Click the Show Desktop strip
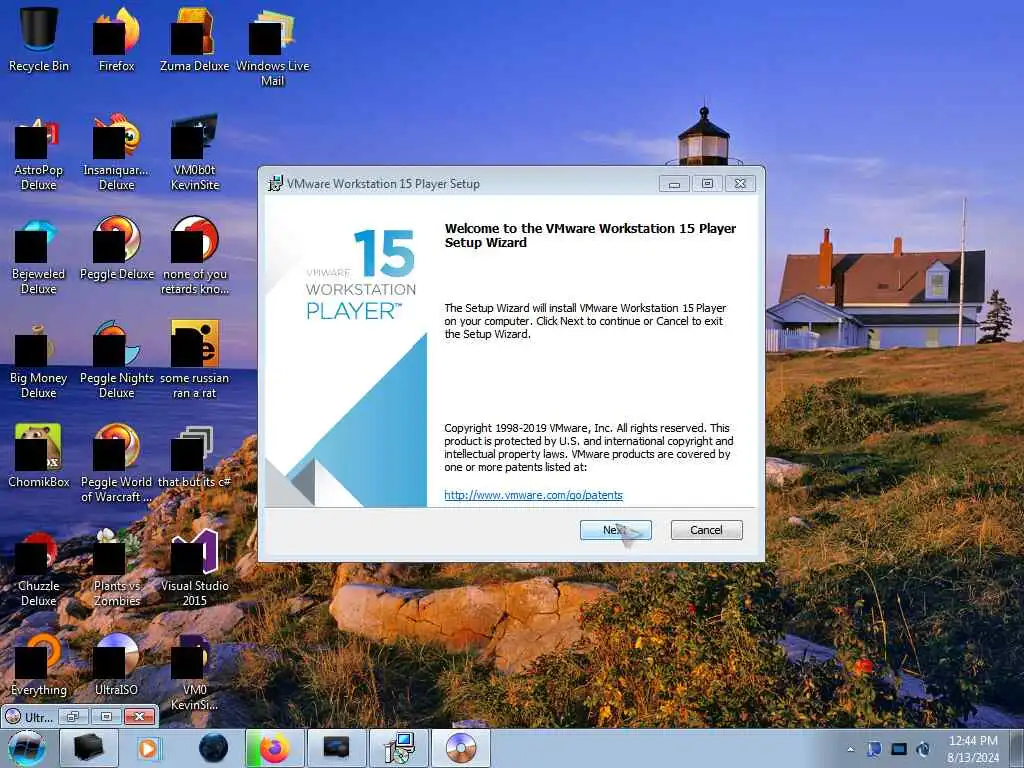The height and width of the screenshot is (768, 1024). point(1017,749)
